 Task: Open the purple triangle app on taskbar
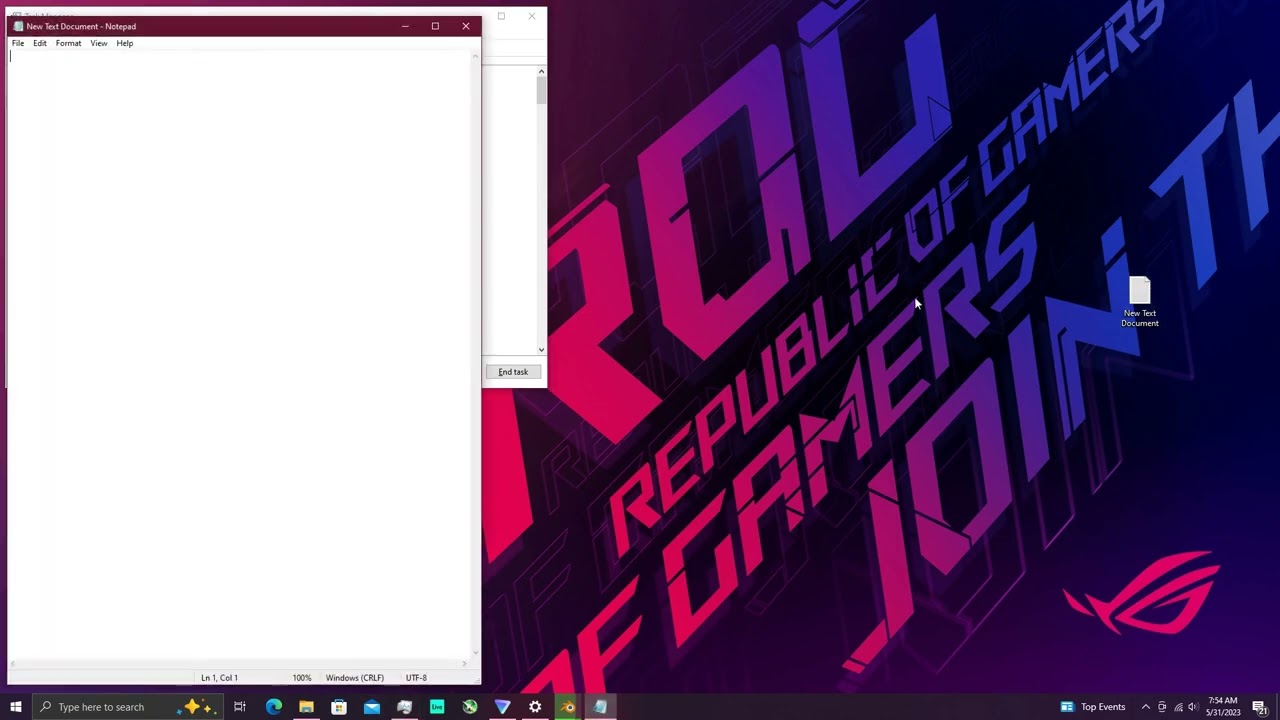tap(502, 707)
